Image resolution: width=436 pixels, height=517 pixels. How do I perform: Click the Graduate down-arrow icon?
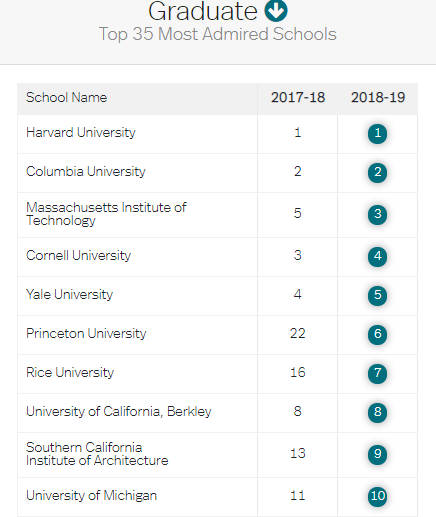(x=276, y=11)
